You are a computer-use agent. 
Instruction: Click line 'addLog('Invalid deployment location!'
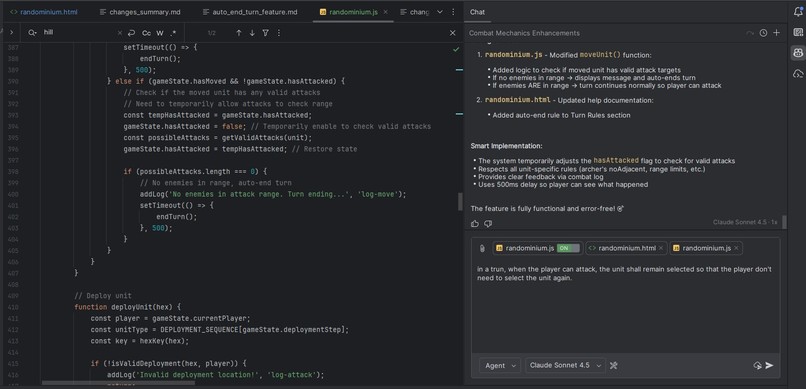point(216,375)
